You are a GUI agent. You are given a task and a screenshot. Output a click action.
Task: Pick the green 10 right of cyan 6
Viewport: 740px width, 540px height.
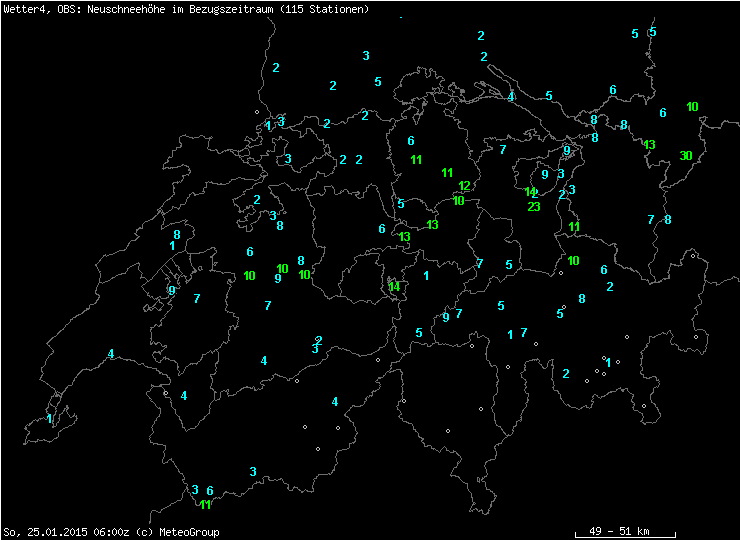(692, 107)
